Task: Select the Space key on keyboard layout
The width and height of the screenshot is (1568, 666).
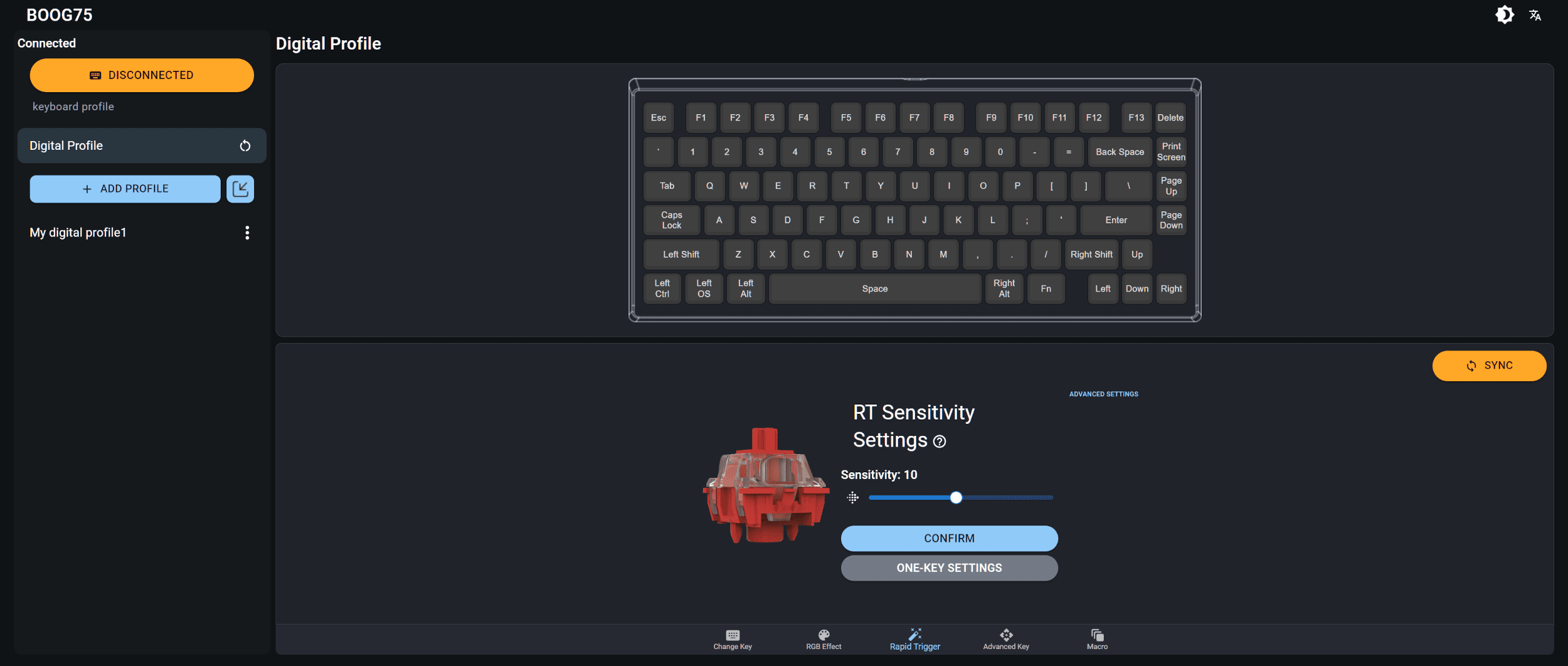Action: 874,288
